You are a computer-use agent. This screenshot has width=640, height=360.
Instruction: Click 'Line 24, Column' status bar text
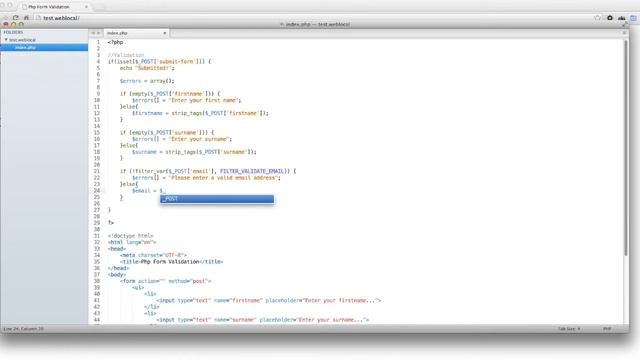click(23, 329)
